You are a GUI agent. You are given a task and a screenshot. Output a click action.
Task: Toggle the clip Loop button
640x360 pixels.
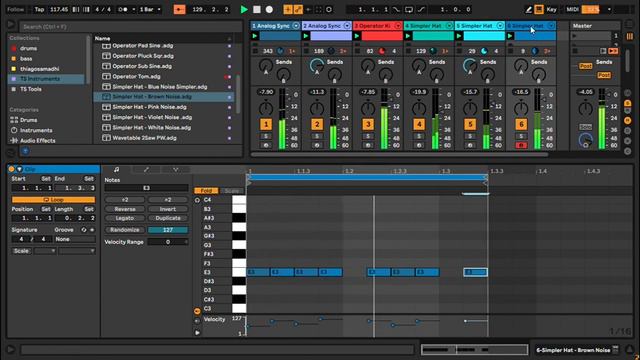[x=53, y=200]
